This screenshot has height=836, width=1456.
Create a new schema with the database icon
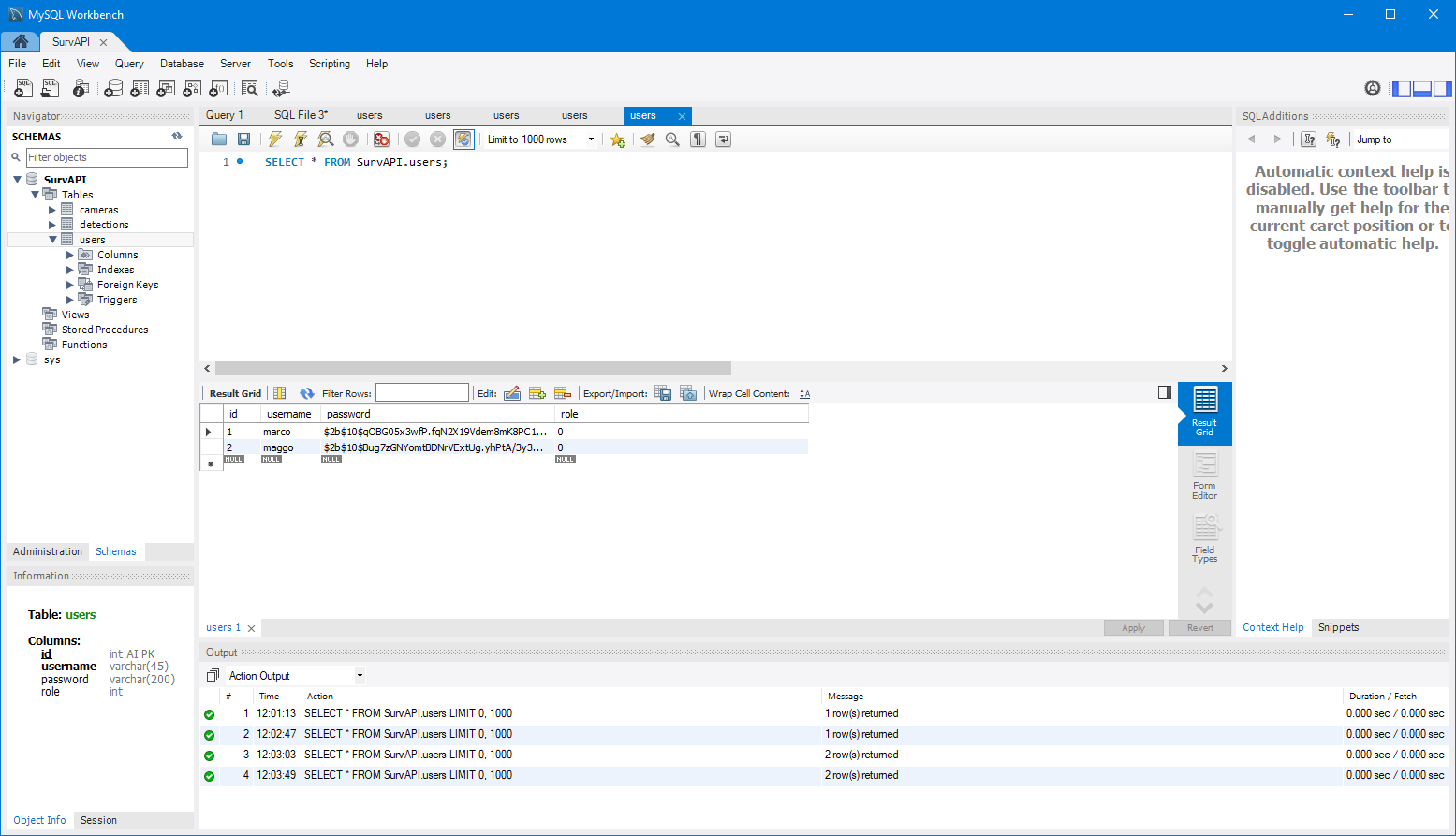[x=113, y=89]
